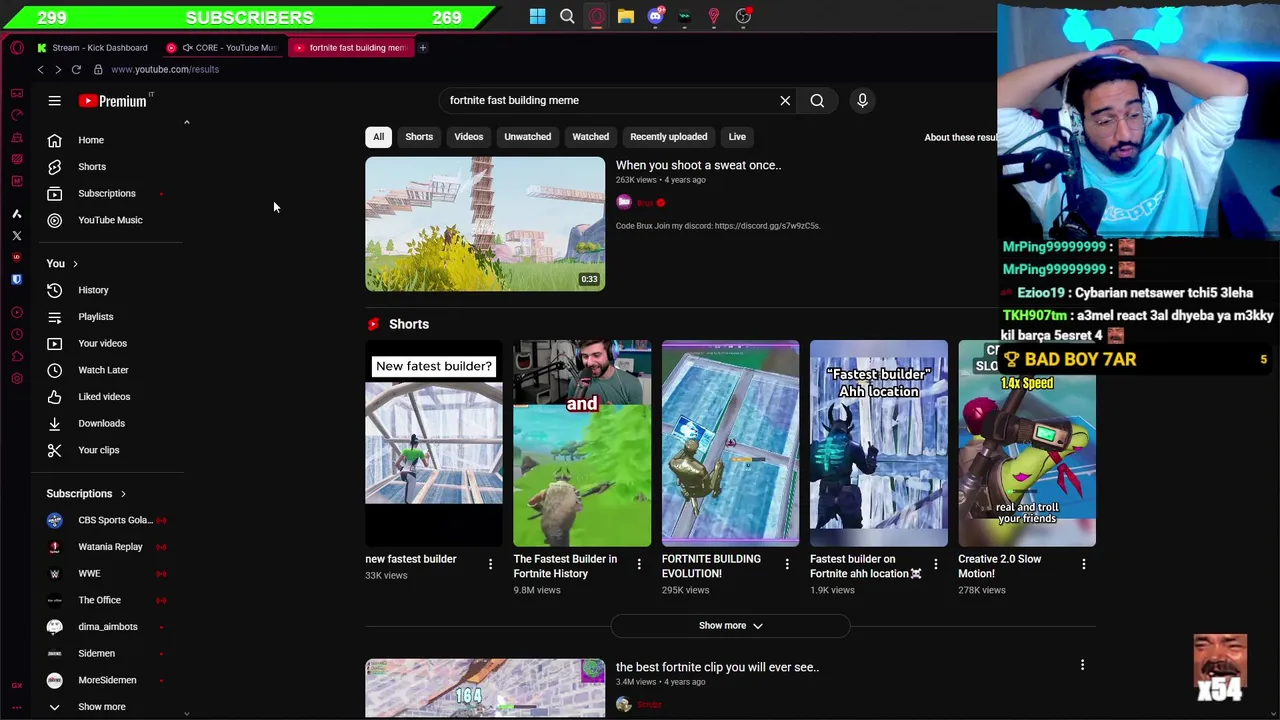Open options for new fastest builder short

pyautogui.click(x=490, y=564)
